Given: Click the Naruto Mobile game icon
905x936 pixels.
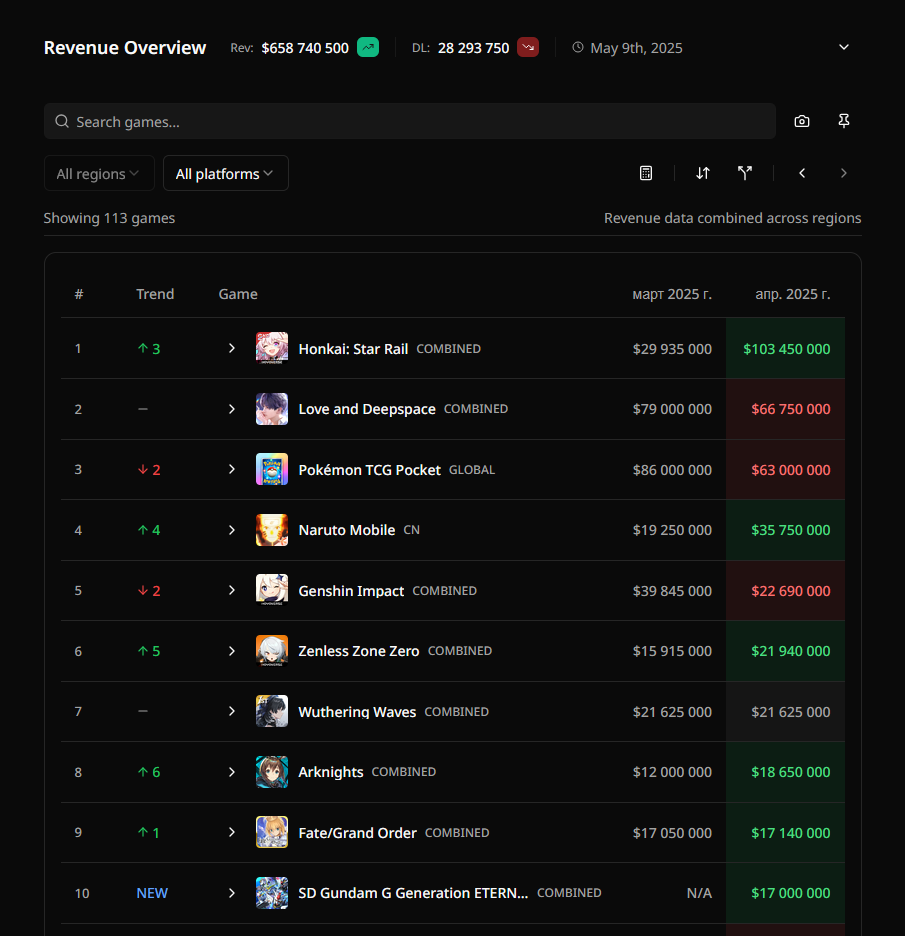Looking at the screenshot, I should pos(272,530).
